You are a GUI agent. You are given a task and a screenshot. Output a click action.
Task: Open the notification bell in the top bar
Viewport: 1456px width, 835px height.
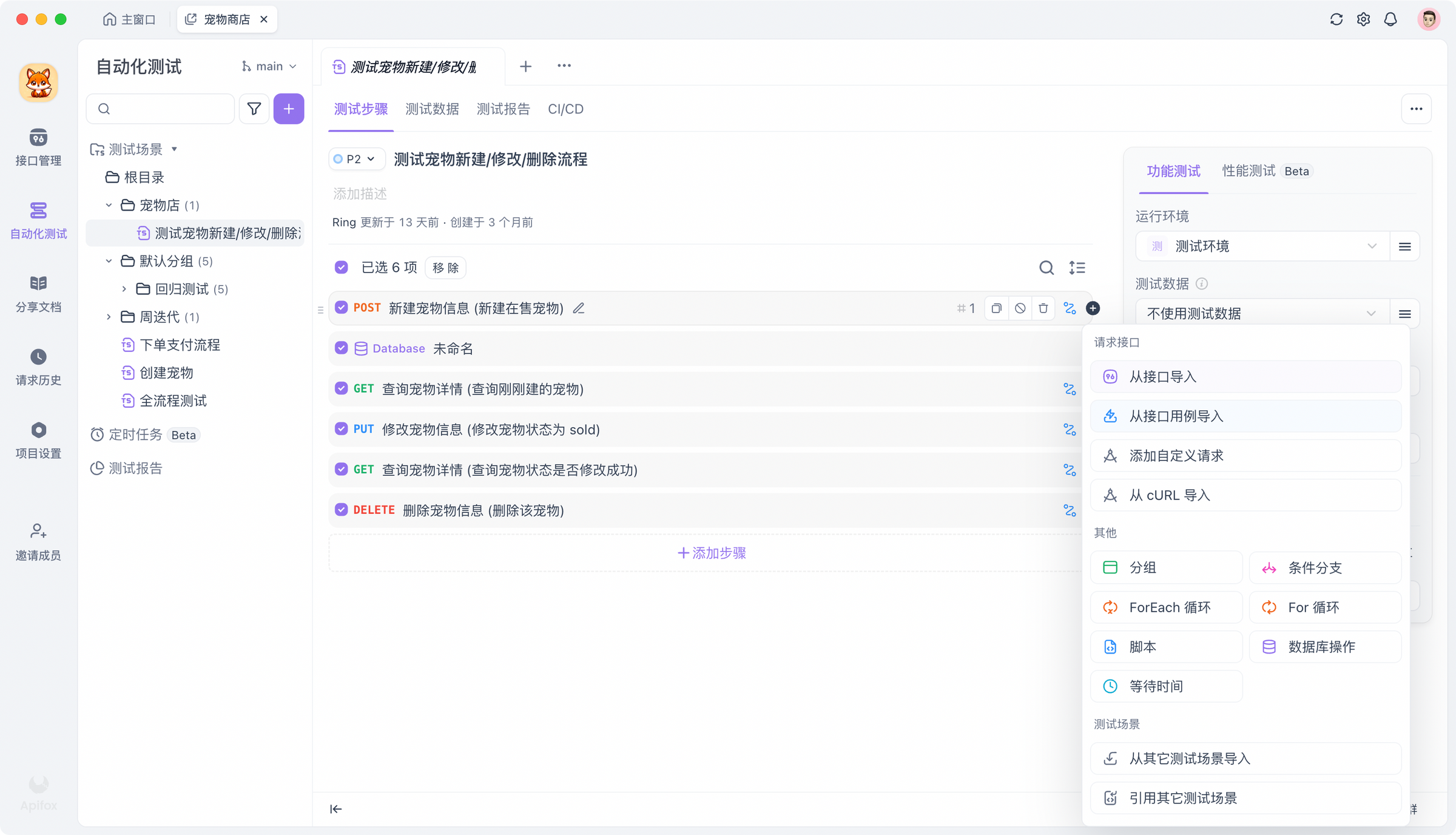click(x=1390, y=19)
